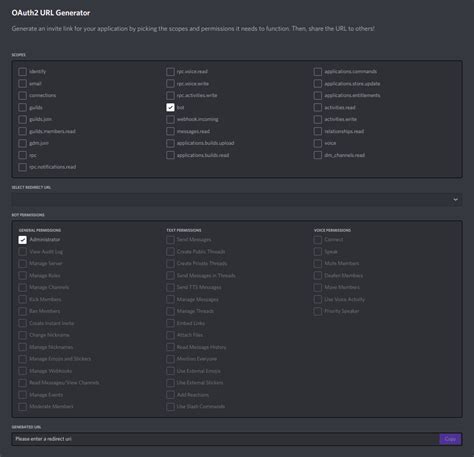Tick Create Private Threads permission
Screen dimensions: 474x457
(170, 264)
